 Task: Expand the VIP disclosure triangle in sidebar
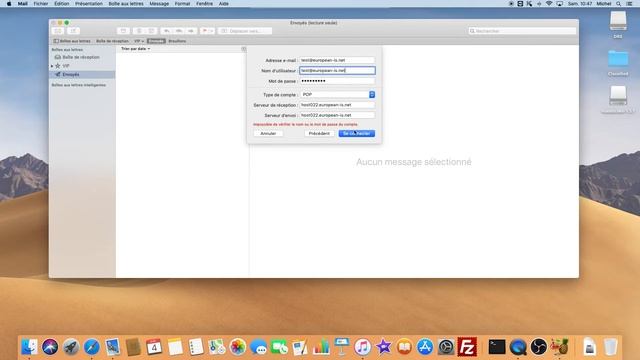[x=52, y=66]
